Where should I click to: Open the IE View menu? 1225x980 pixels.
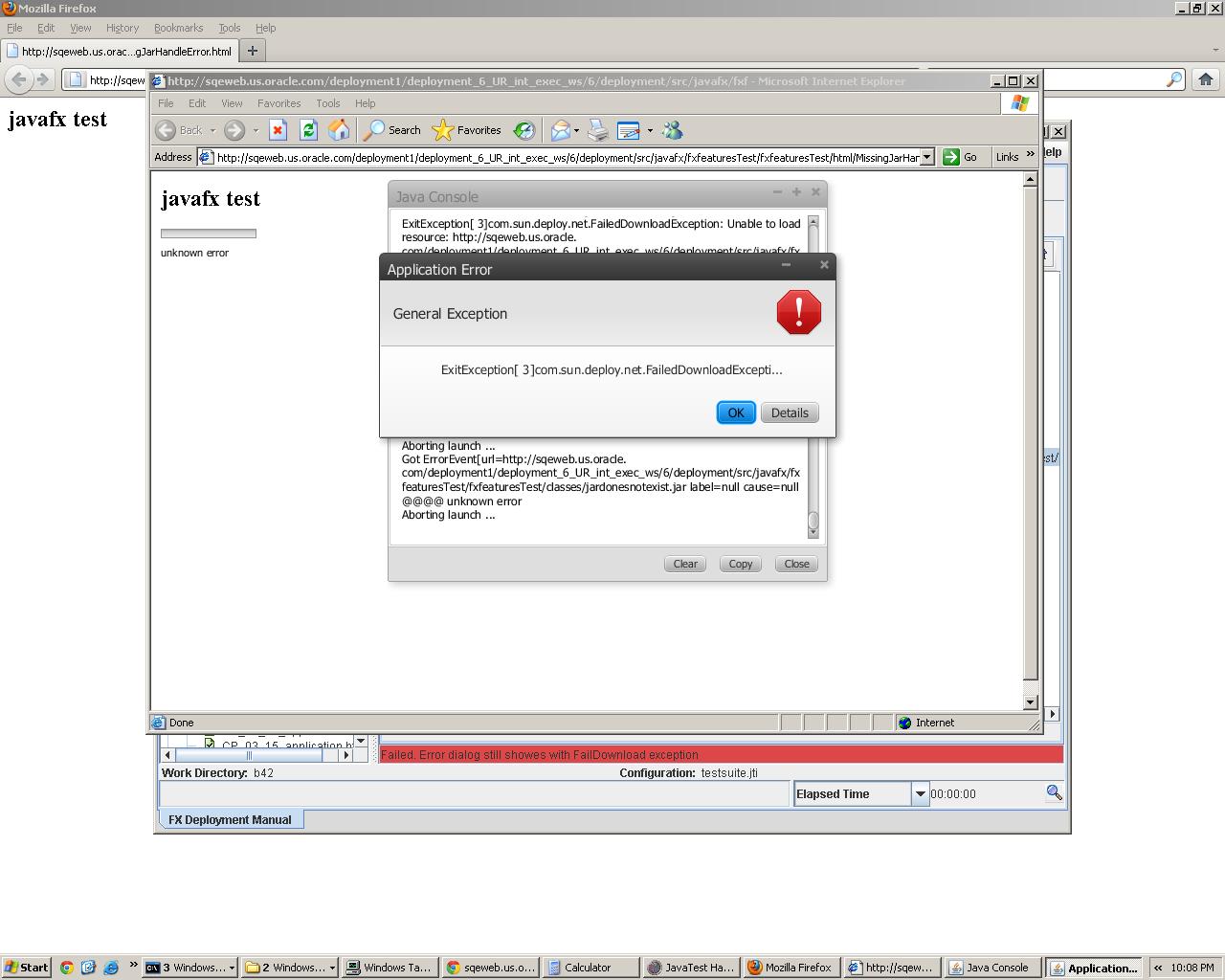tap(232, 103)
